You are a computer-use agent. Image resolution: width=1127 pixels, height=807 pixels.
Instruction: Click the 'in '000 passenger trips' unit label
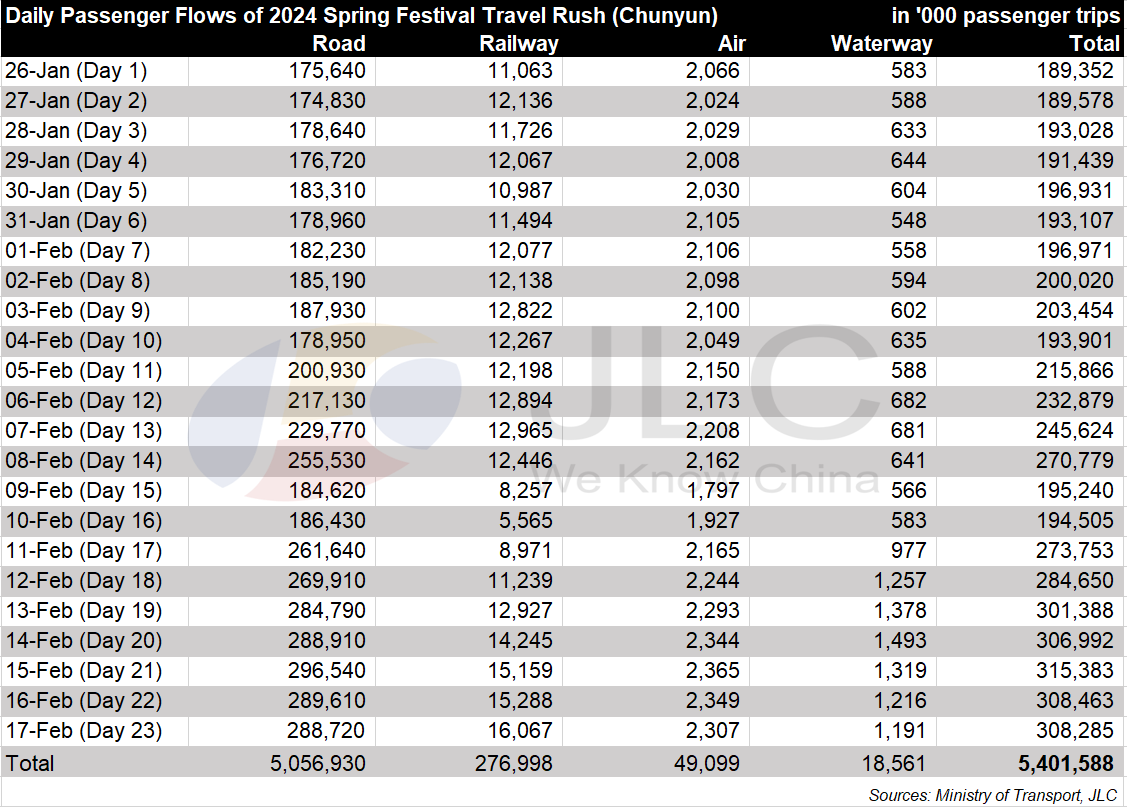(x=1005, y=16)
